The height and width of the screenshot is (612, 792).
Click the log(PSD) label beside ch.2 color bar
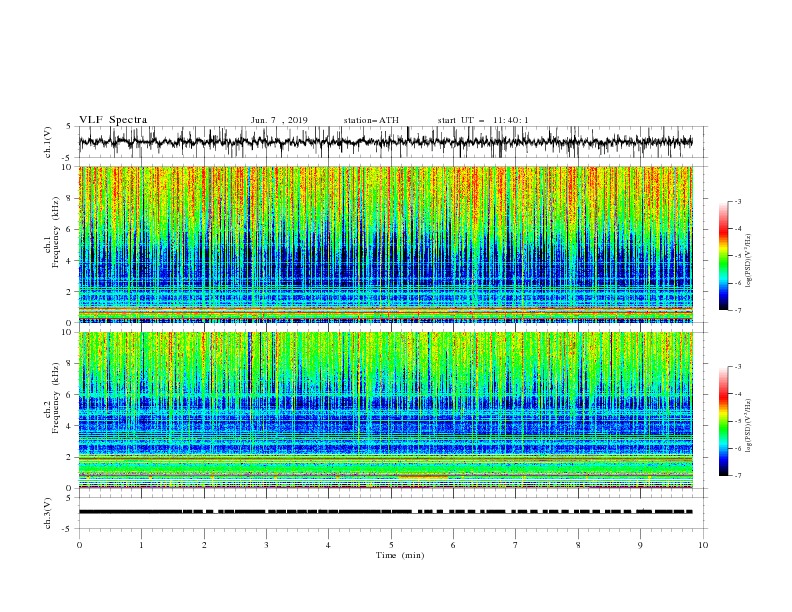[x=748, y=426]
